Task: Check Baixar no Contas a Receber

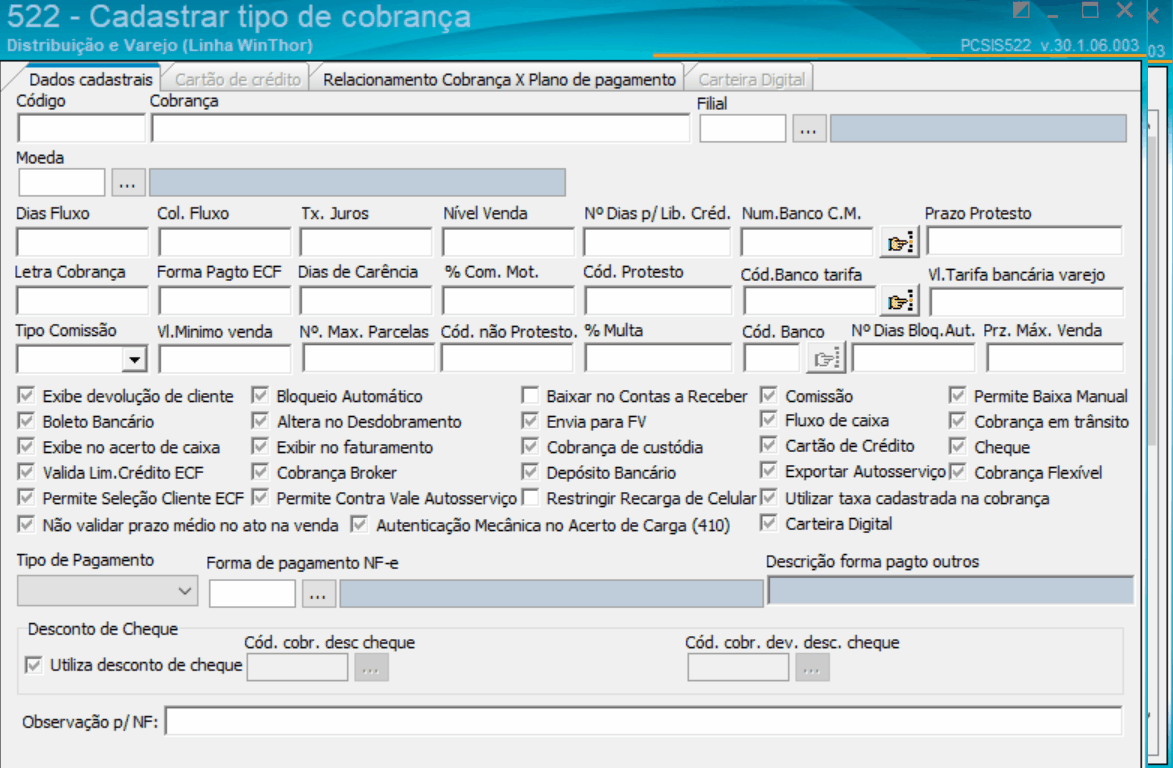Action: [530, 395]
